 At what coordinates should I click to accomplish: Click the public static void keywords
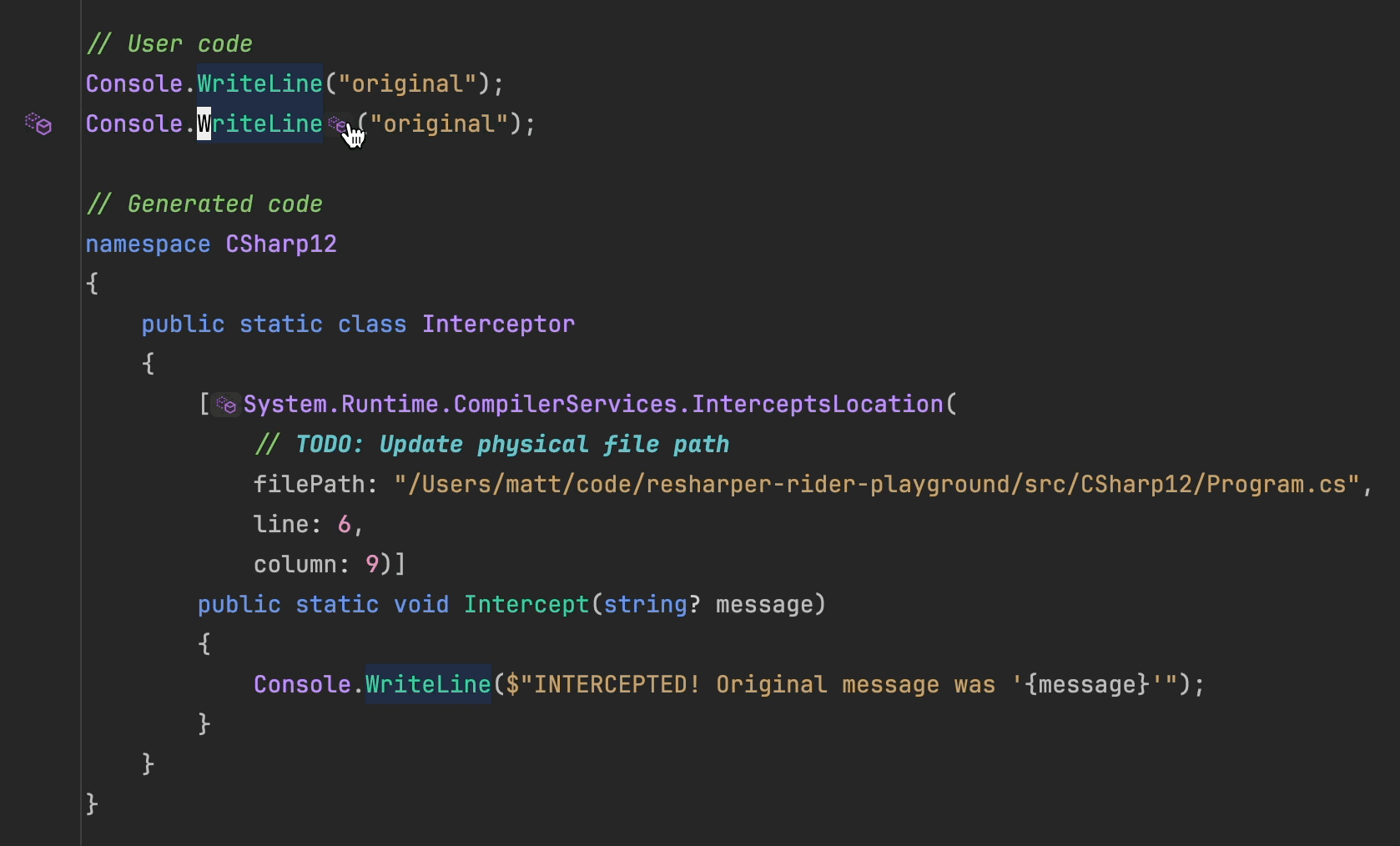point(322,605)
